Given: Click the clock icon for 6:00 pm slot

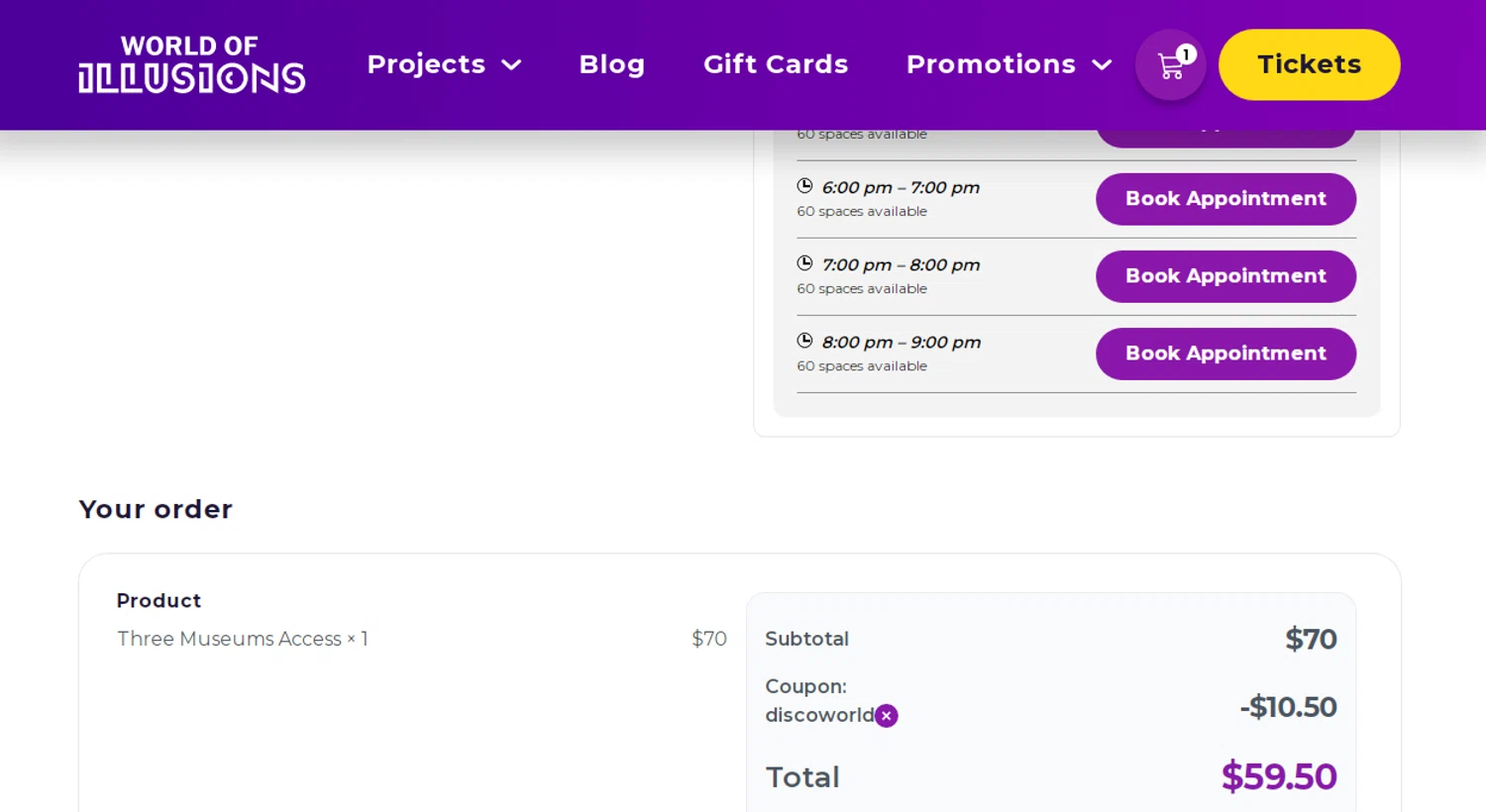Looking at the screenshot, I should click(804, 186).
